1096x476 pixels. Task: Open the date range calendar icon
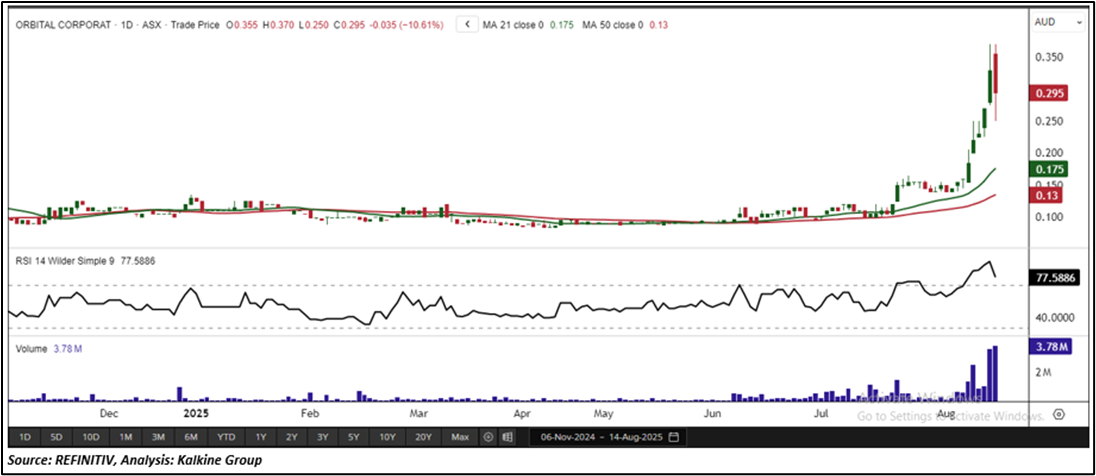673,438
